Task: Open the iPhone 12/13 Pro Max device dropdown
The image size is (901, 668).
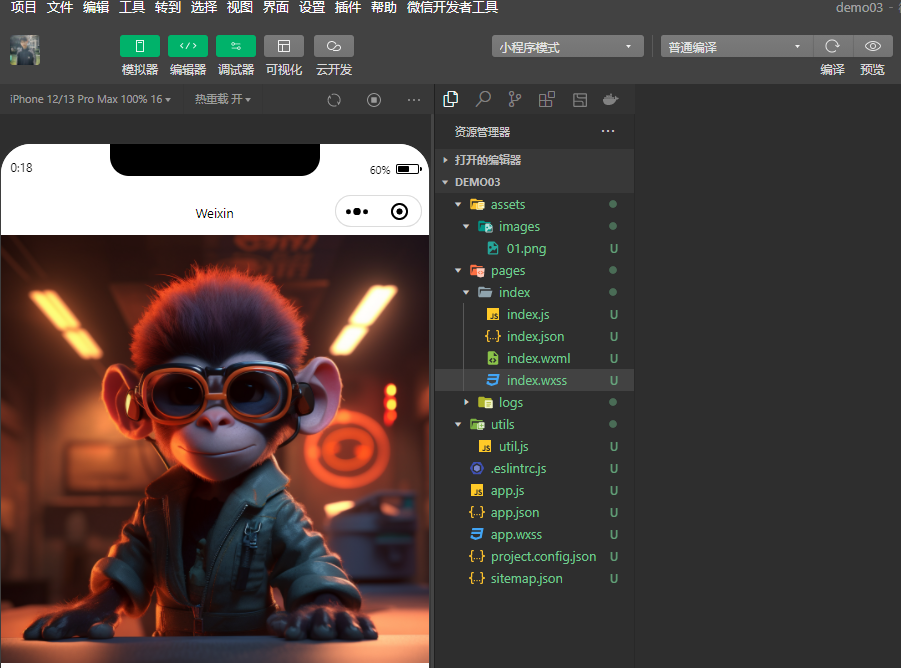Action: tap(90, 99)
